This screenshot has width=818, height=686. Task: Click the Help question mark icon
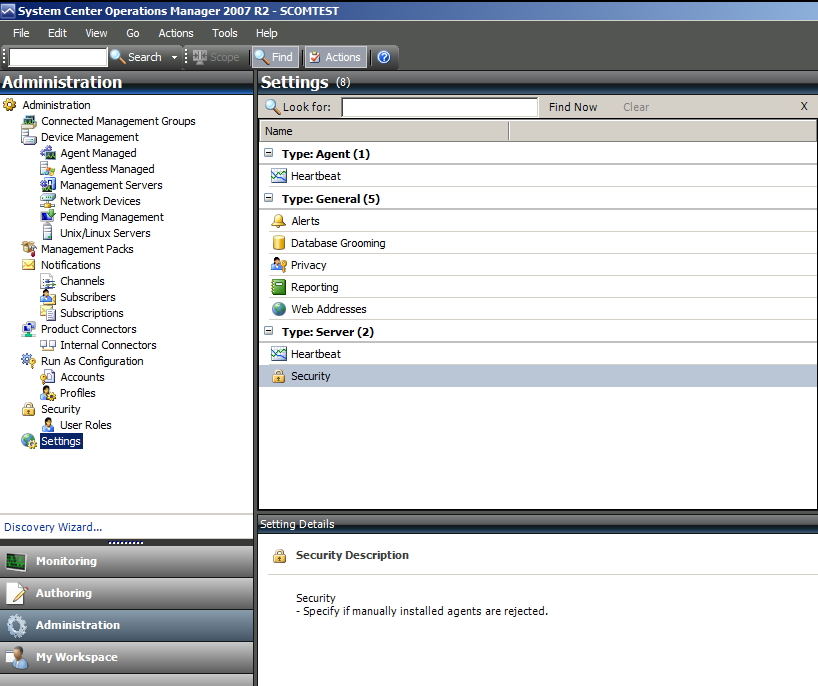point(383,57)
